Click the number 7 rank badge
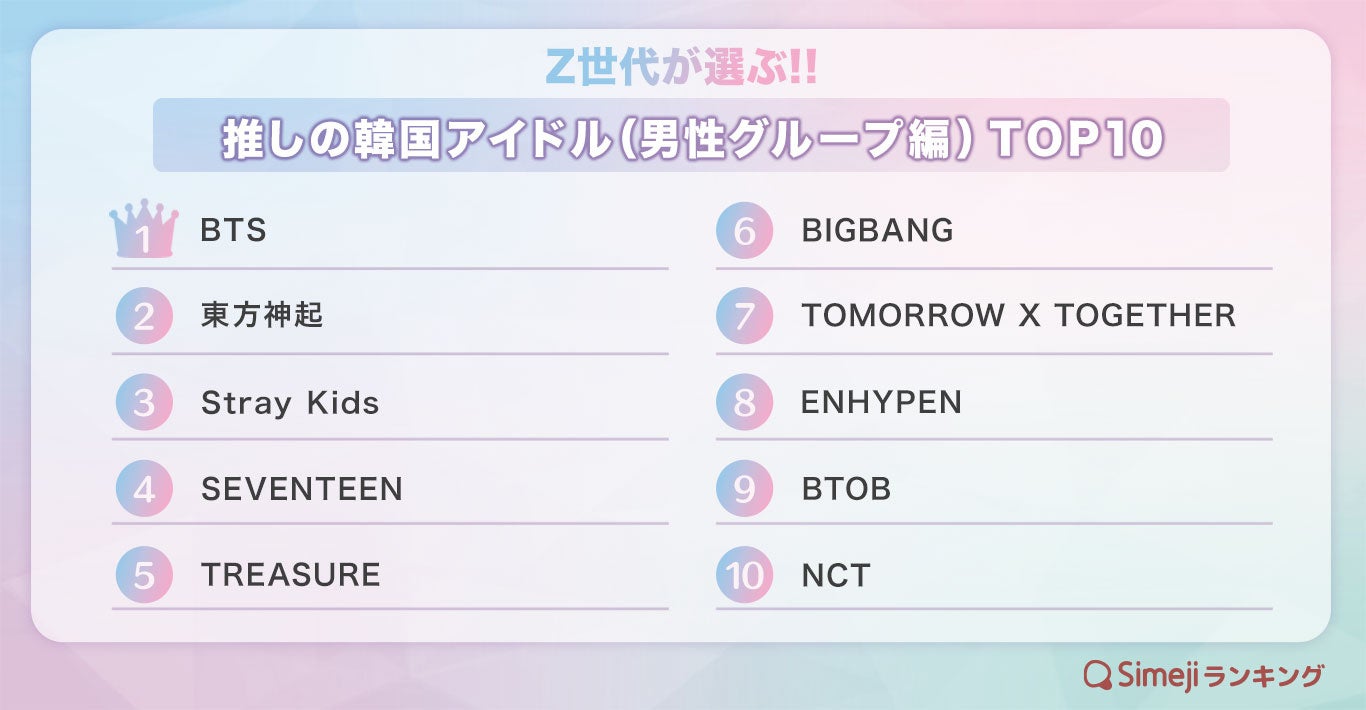This screenshot has height=710, width=1366. point(745,317)
